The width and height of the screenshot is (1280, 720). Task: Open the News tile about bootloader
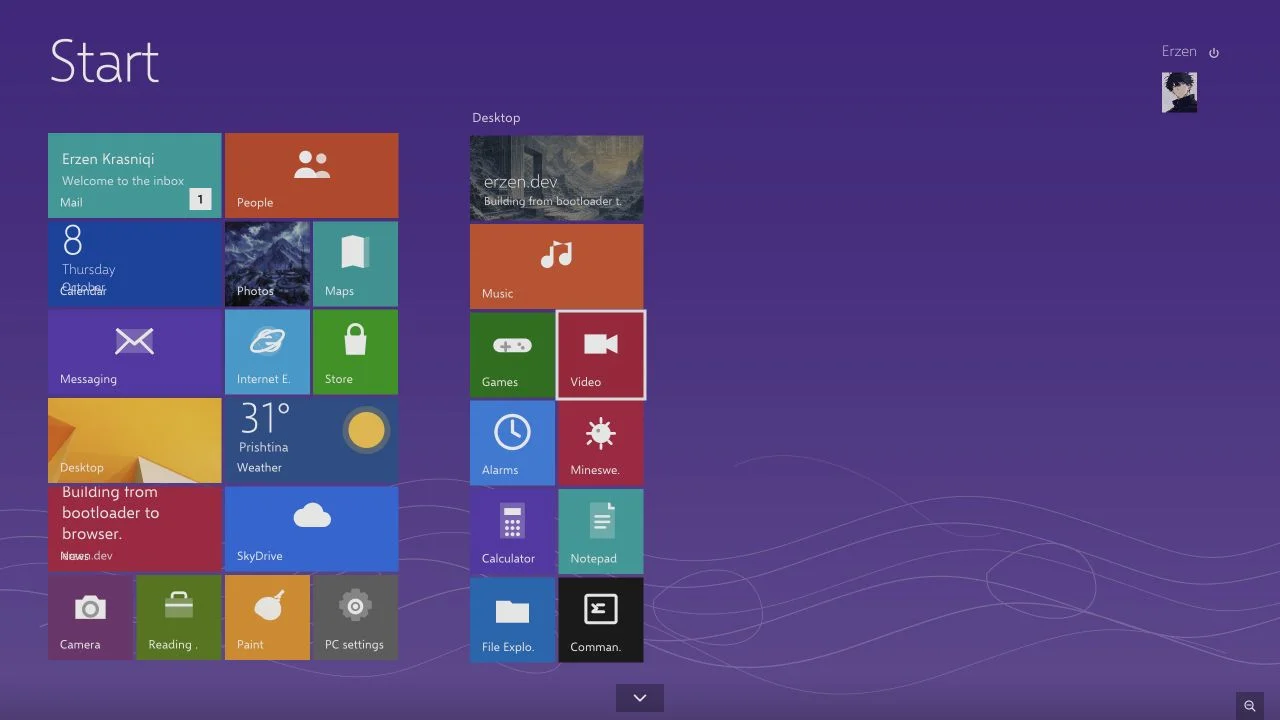pyautogui.click(x=135, y=528)
